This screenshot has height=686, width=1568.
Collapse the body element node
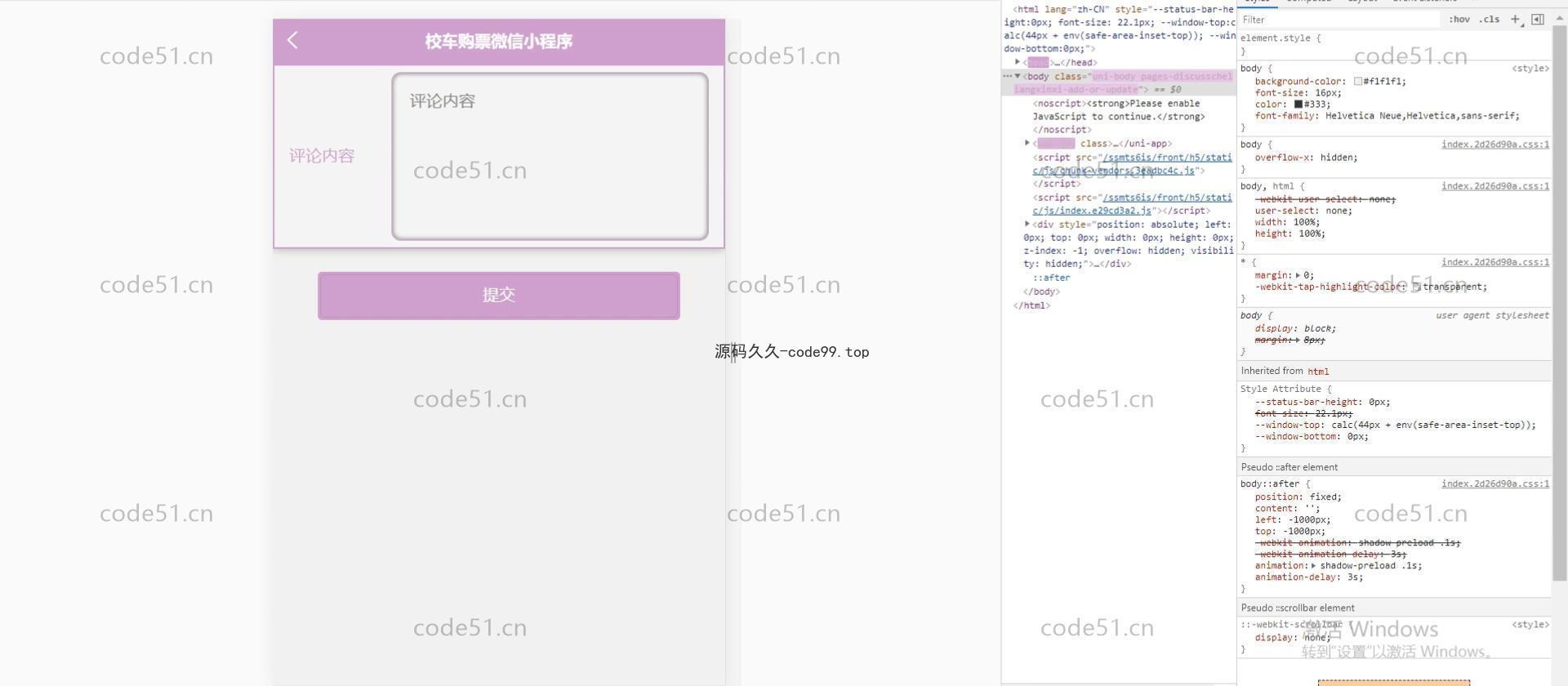(x=1018, y=76)
